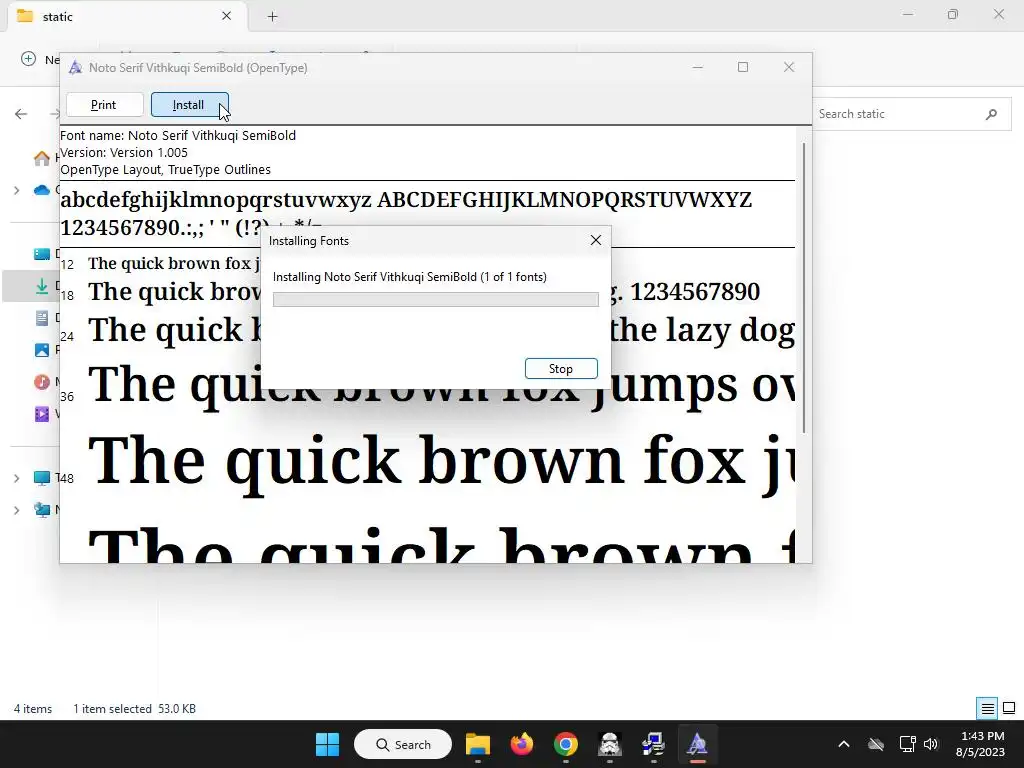This screenshot has height=768, width=1024.
Task: Click the OneDrive tray icon
Action: 876,744
